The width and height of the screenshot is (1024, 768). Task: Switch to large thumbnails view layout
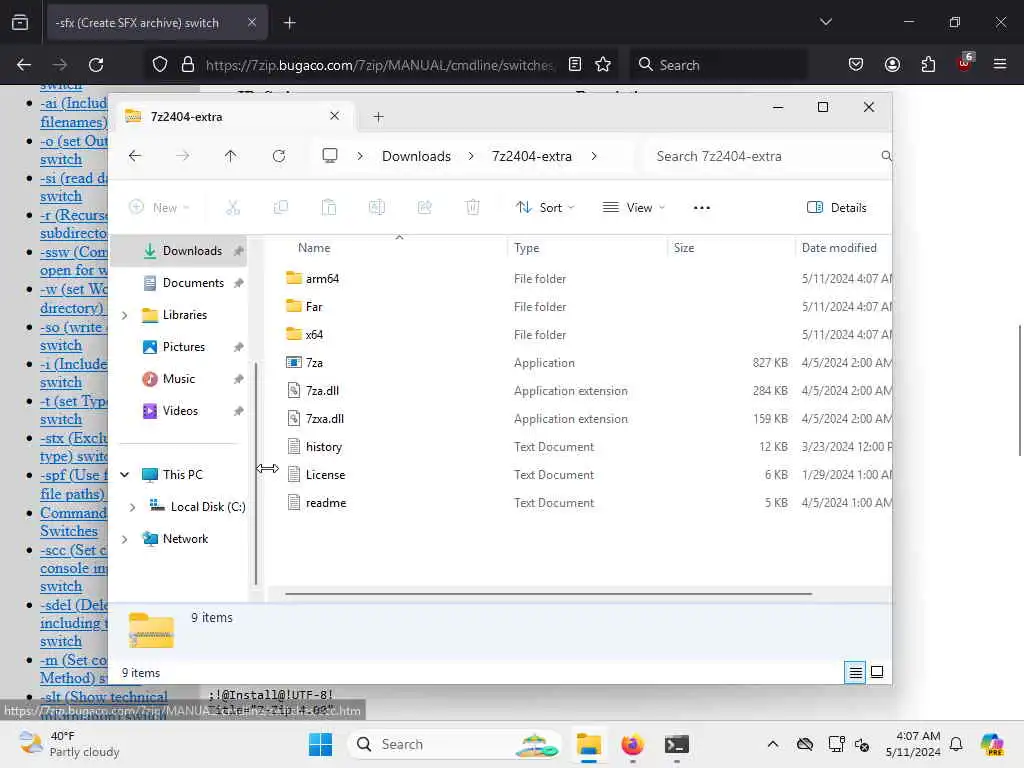coord(877,672)
